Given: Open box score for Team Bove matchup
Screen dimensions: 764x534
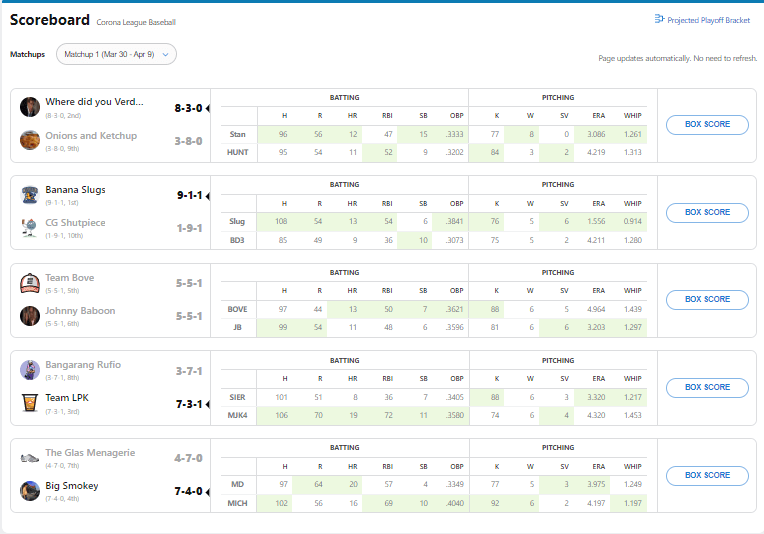Looking at the screenshot, I should coord(707,299).
